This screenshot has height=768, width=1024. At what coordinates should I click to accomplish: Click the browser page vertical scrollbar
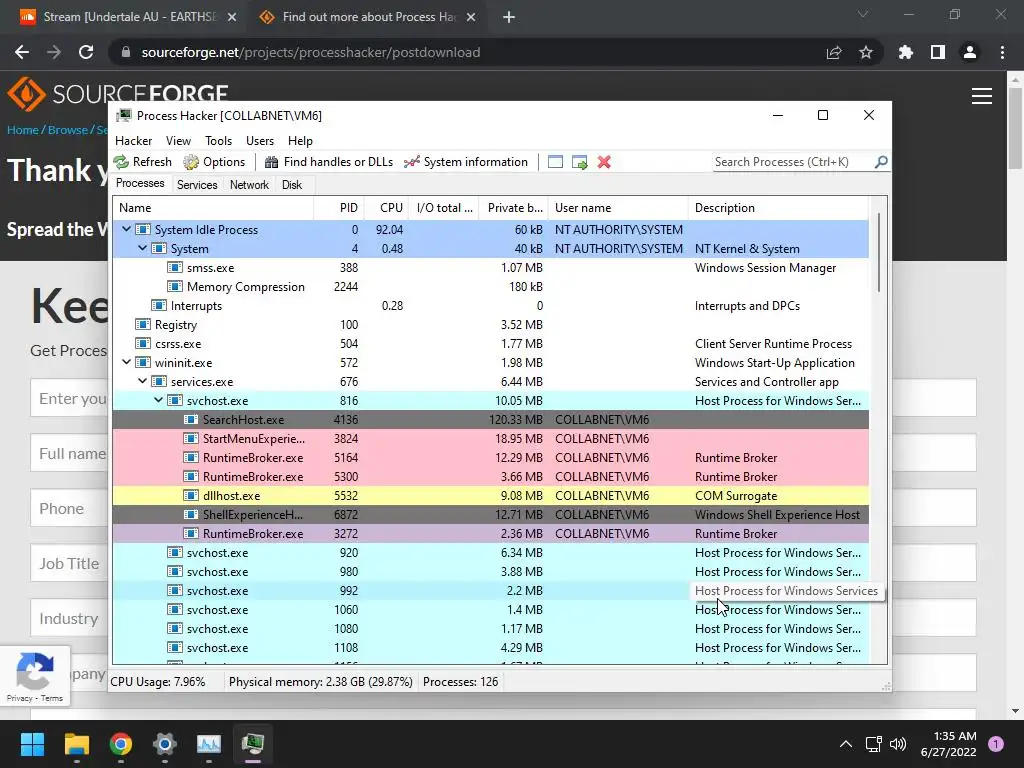coord(1015,127)
